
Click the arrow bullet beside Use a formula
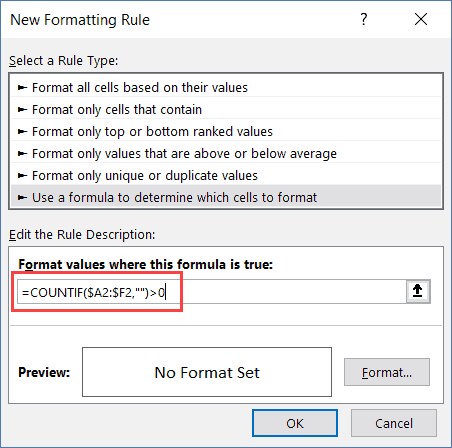tap(22, 198)
